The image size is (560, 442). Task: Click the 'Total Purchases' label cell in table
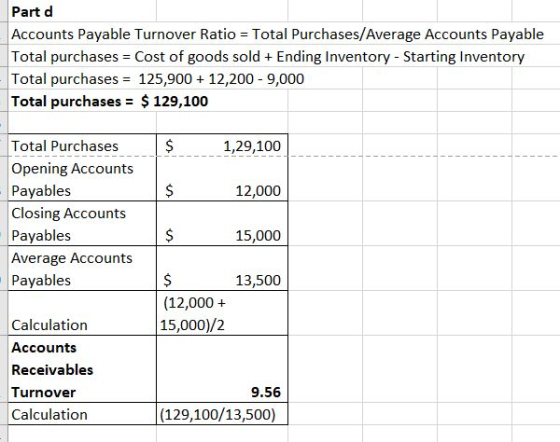click(82, 146)
